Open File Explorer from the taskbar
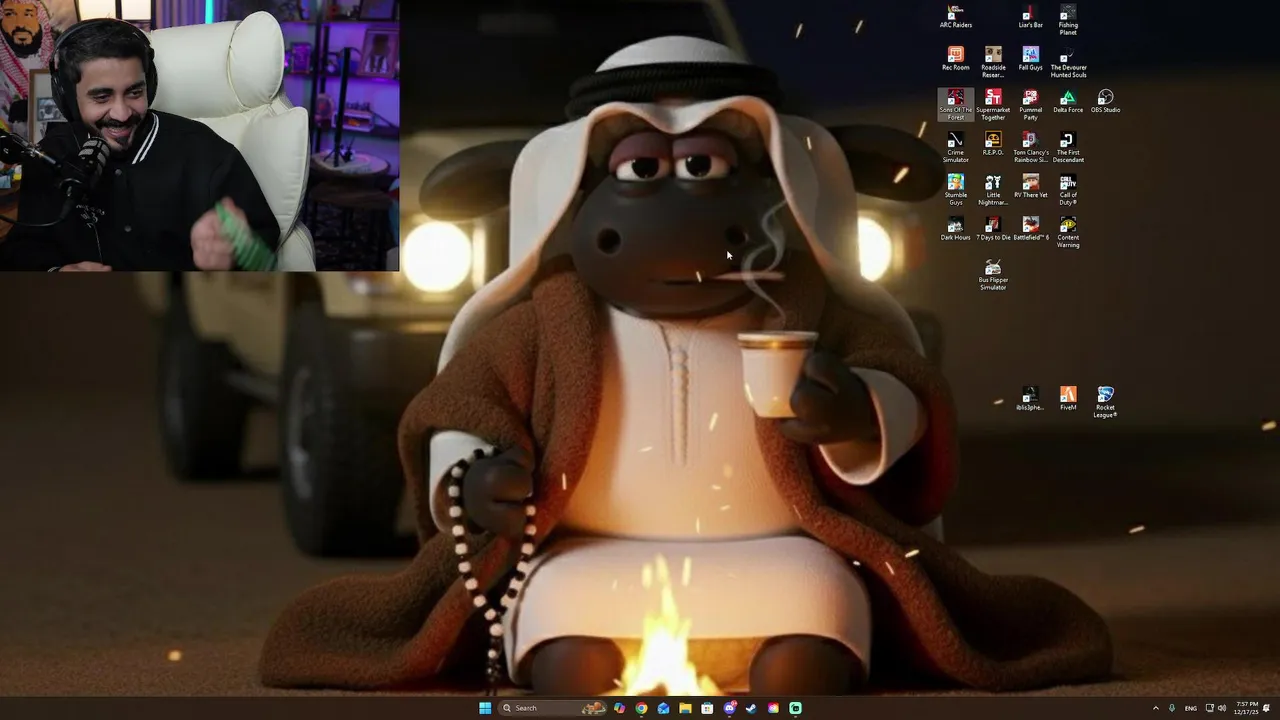Image resolution: width=1280 pixels, height=720 pixels. coord(685,708)
